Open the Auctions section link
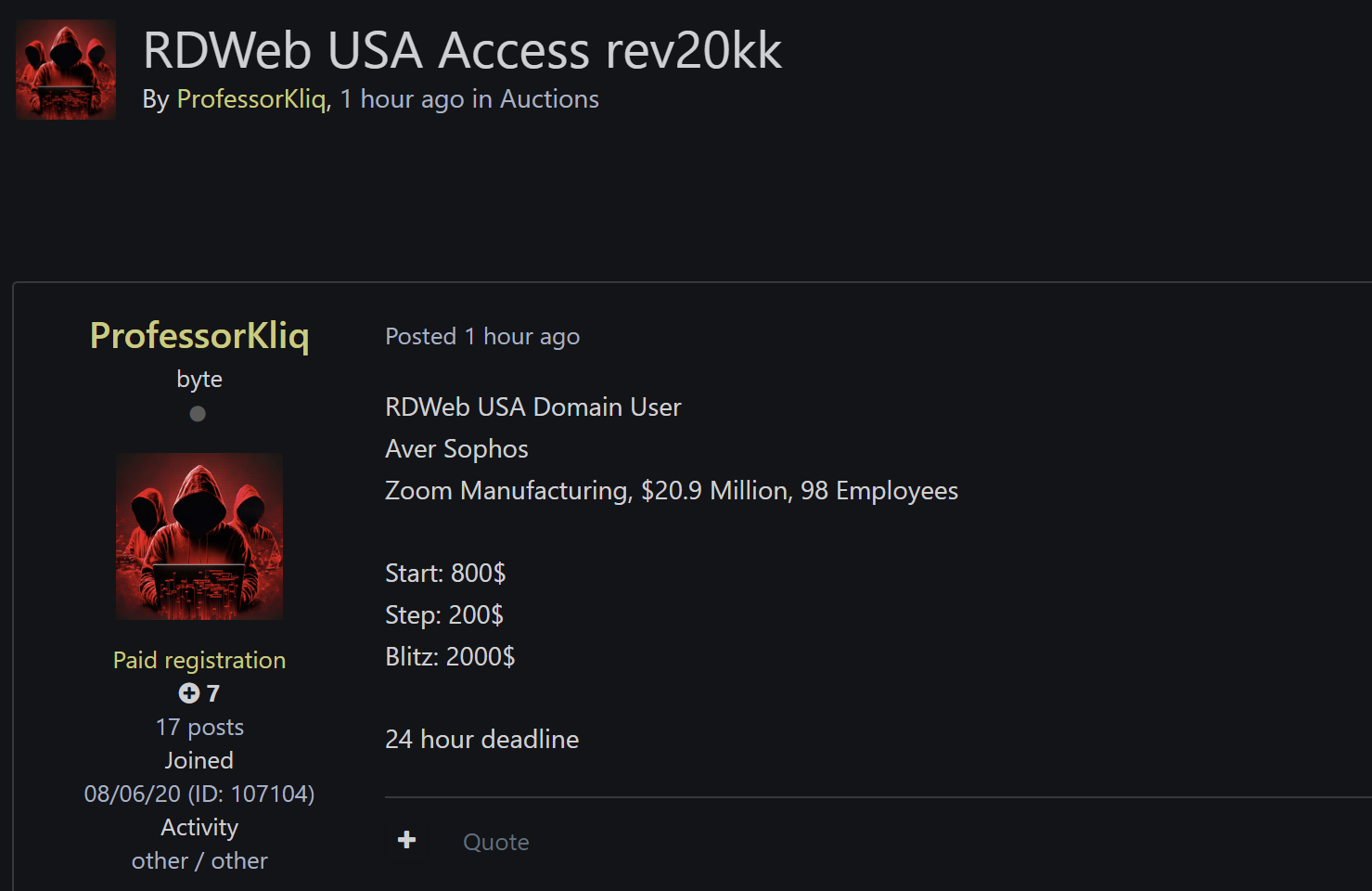Viewport: 1372px width, 891px height. (548, 98)
